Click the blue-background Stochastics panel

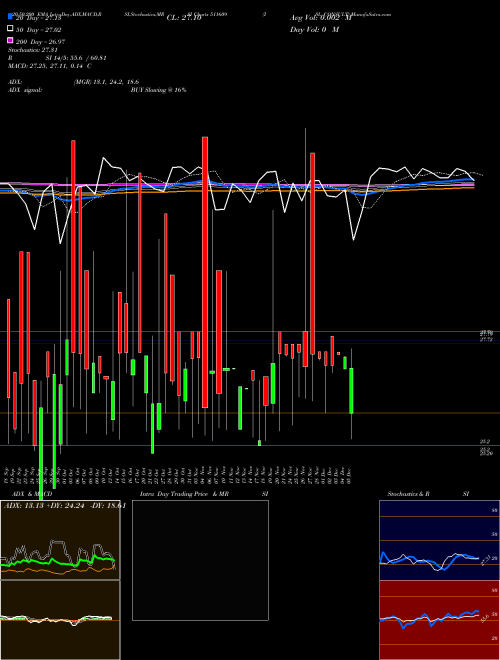(x=439, y=540)
